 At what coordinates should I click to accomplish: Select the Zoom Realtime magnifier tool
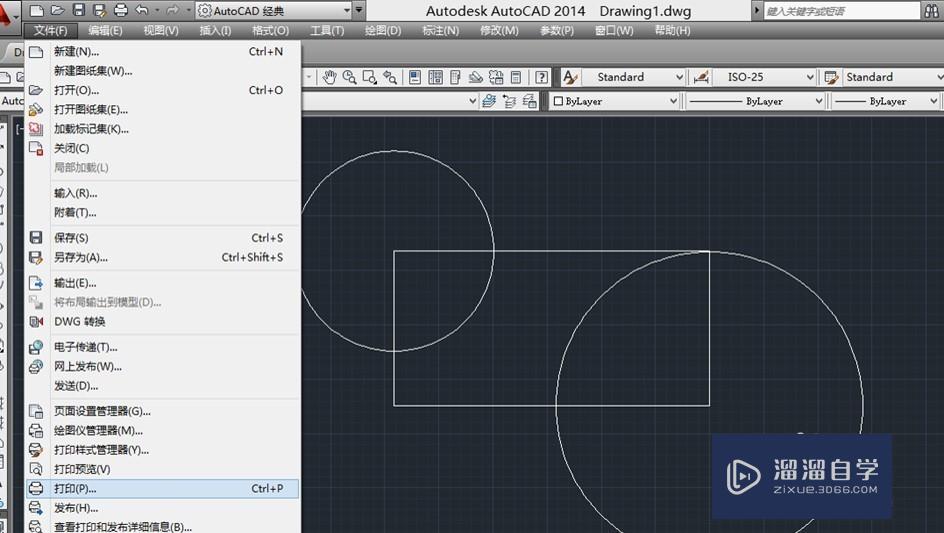pyautogui.click(x=349, y=77)
